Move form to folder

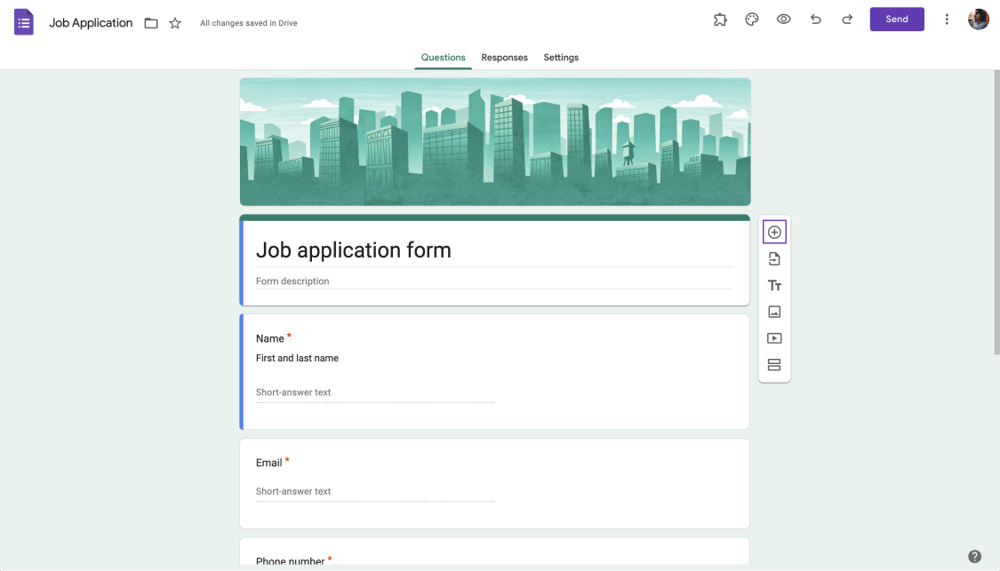pyautogui.click(x=151, y=23)
